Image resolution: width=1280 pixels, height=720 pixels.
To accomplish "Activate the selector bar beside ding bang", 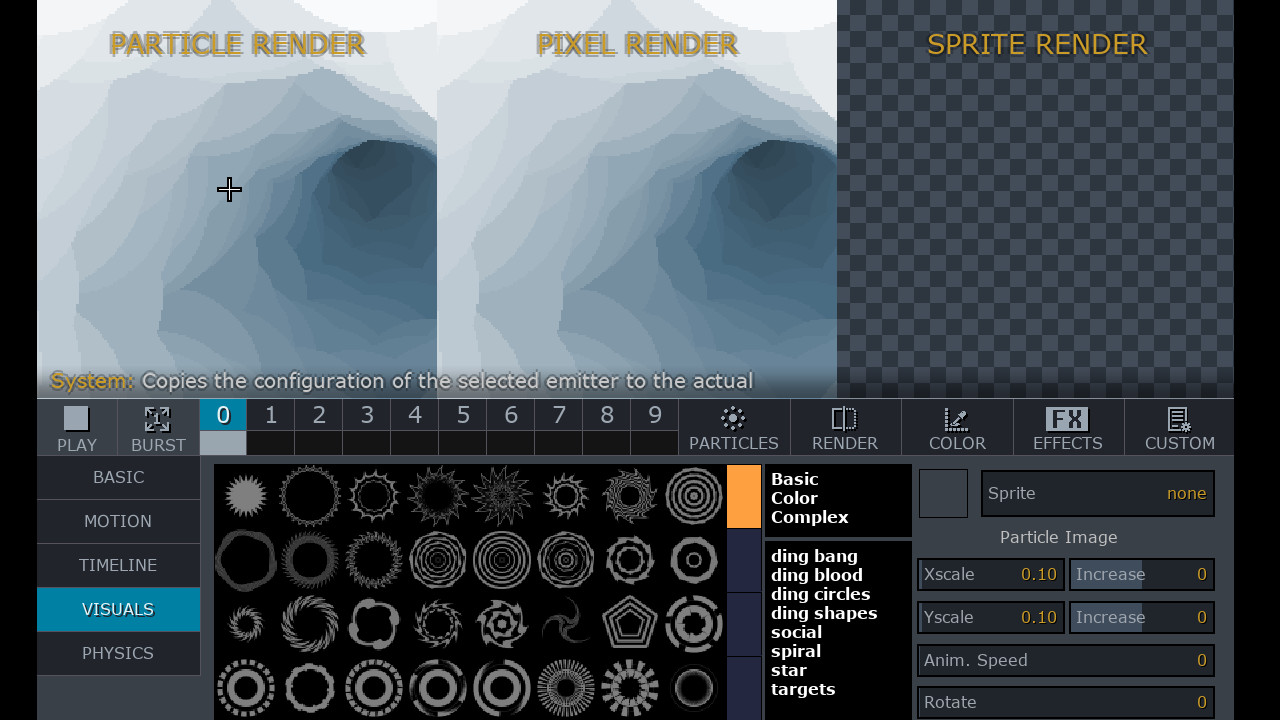I will point(745,560).
